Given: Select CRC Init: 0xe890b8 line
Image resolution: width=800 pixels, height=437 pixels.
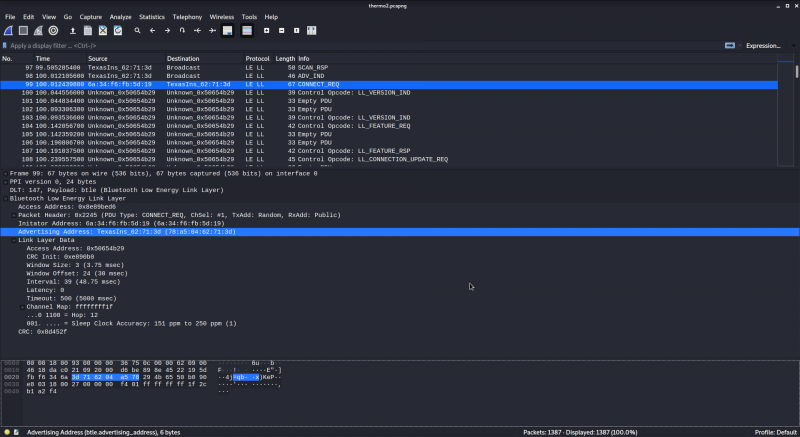Looking at the screenshot, I should [x=60, y=257].
